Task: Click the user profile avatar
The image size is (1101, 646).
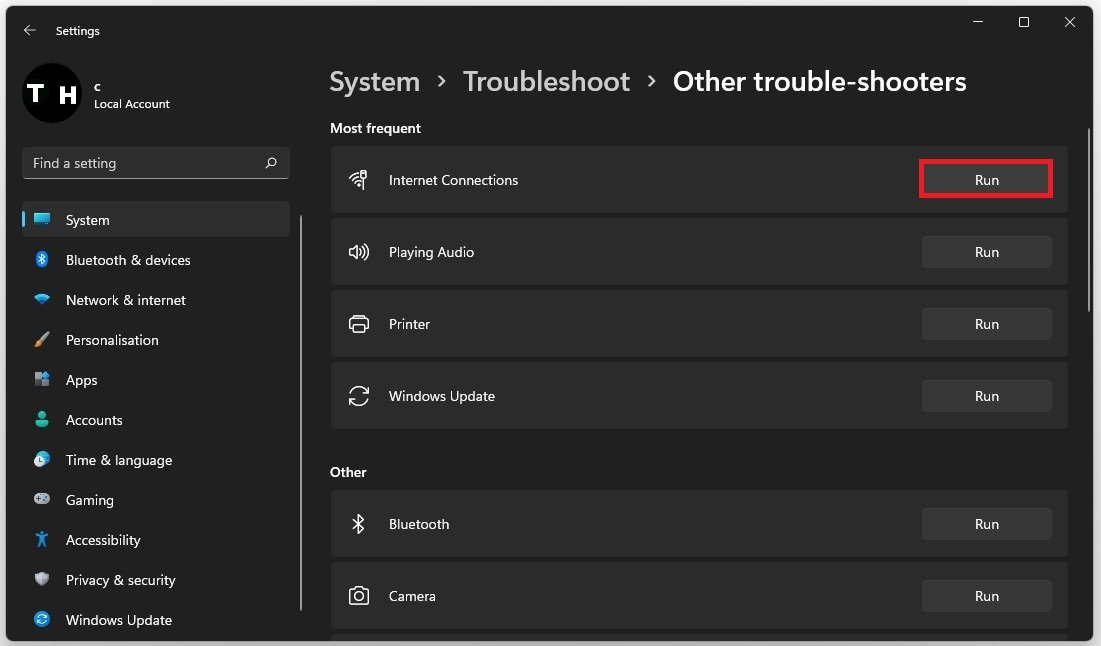Action: coord(51,93)
